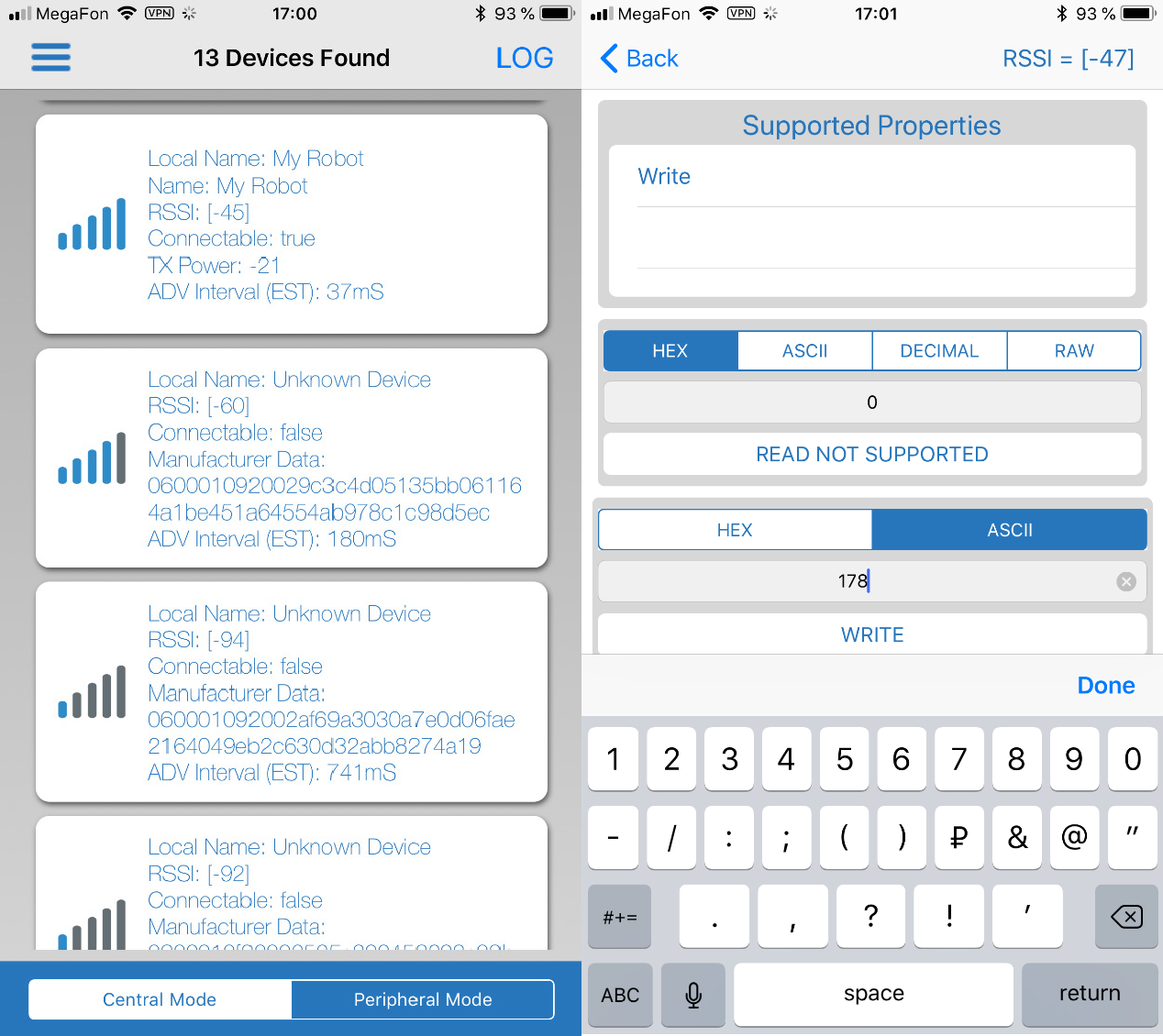Select ASCII write format
1163x1036 pixels.
1009,530
